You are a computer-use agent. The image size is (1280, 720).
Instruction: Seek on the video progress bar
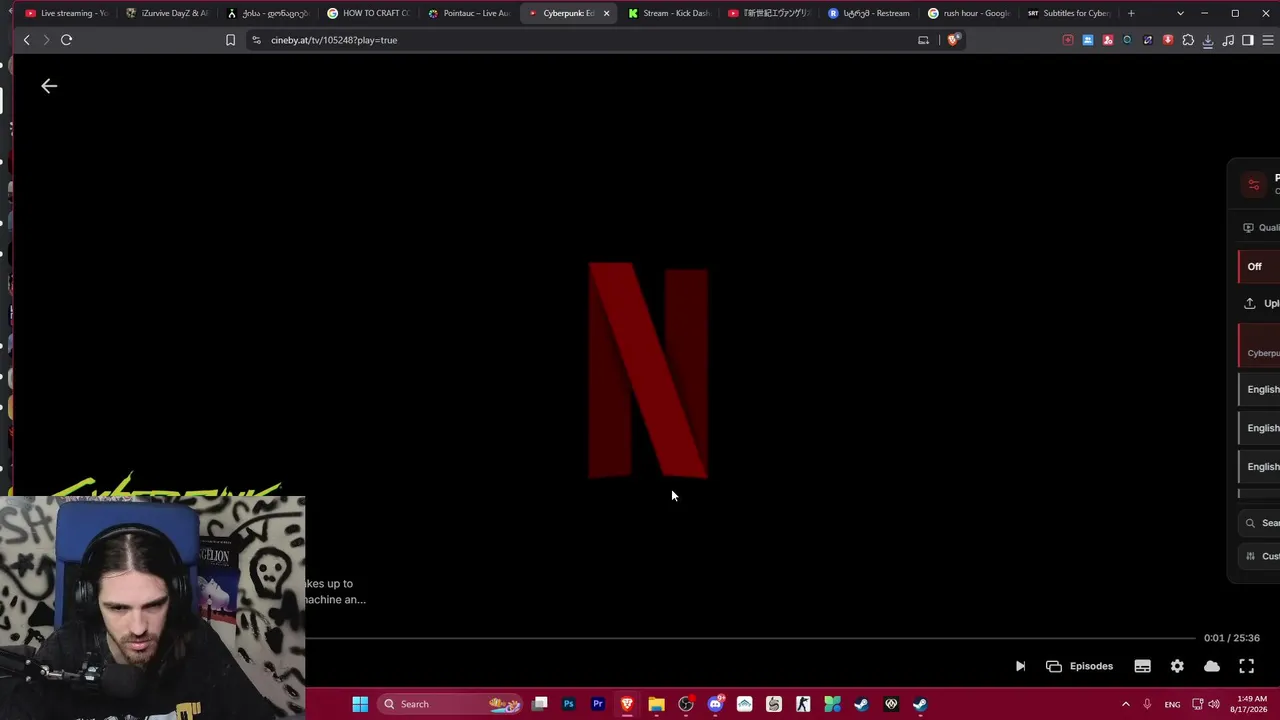pos(750,638)
